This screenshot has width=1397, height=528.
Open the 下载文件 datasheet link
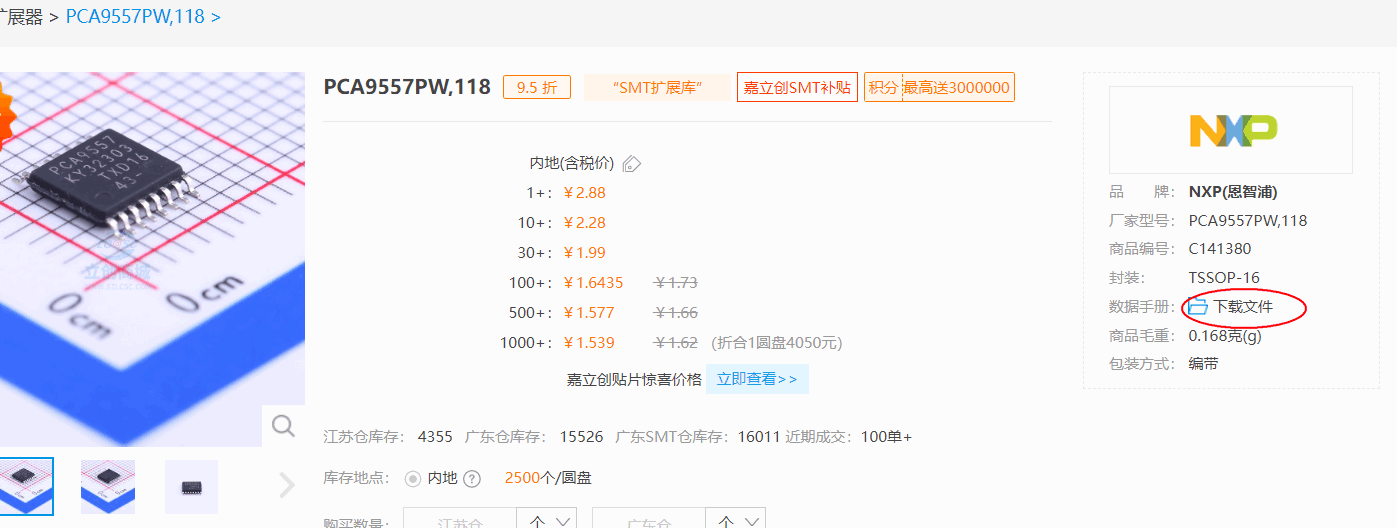[1243, 307]
